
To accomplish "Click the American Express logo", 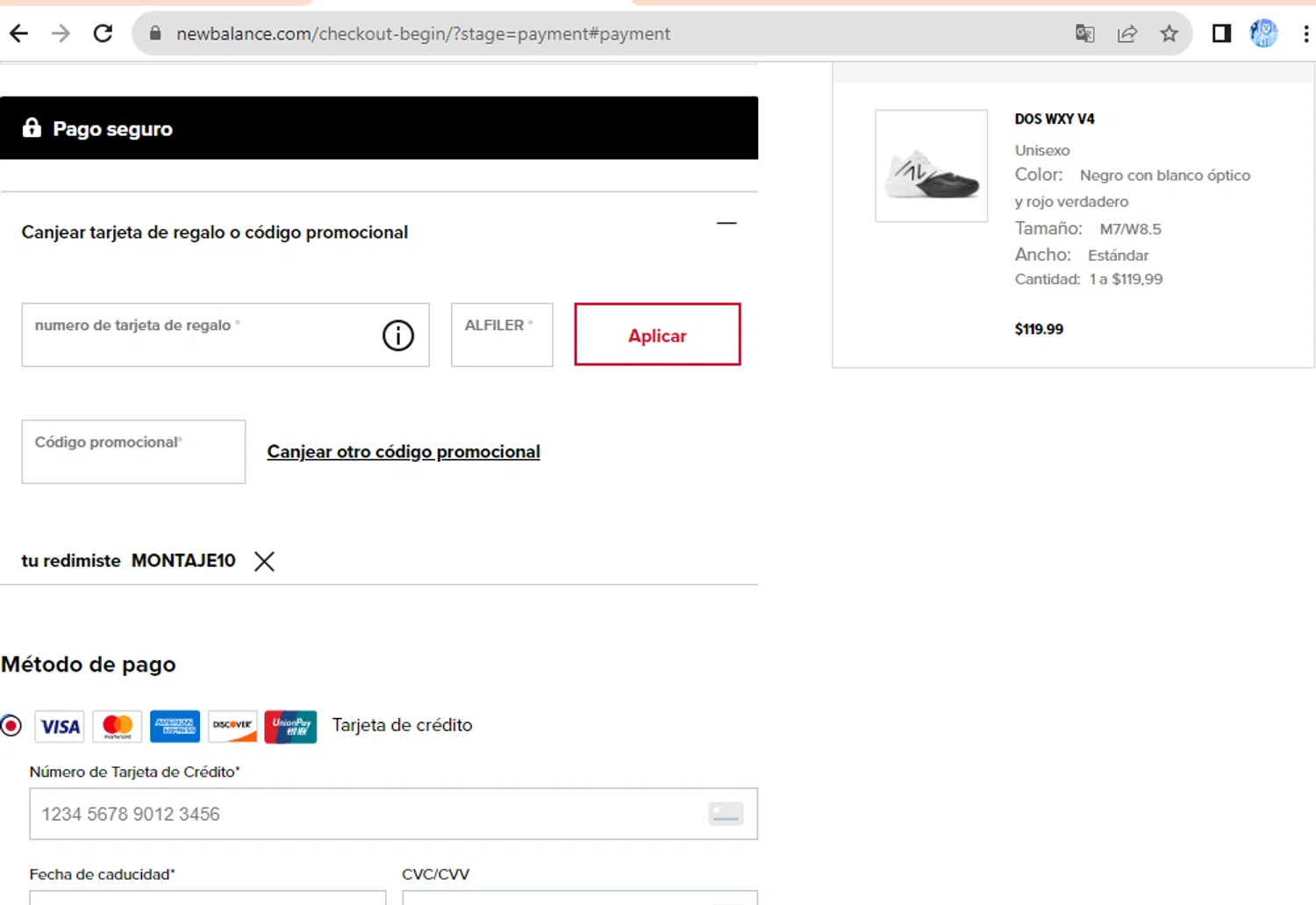I will click(175, 726).
